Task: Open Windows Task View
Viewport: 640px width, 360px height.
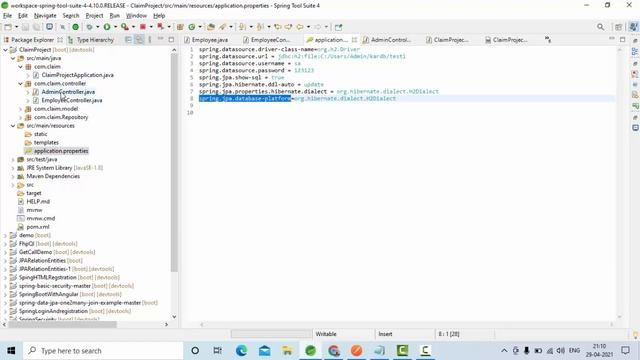Action: 218,350
